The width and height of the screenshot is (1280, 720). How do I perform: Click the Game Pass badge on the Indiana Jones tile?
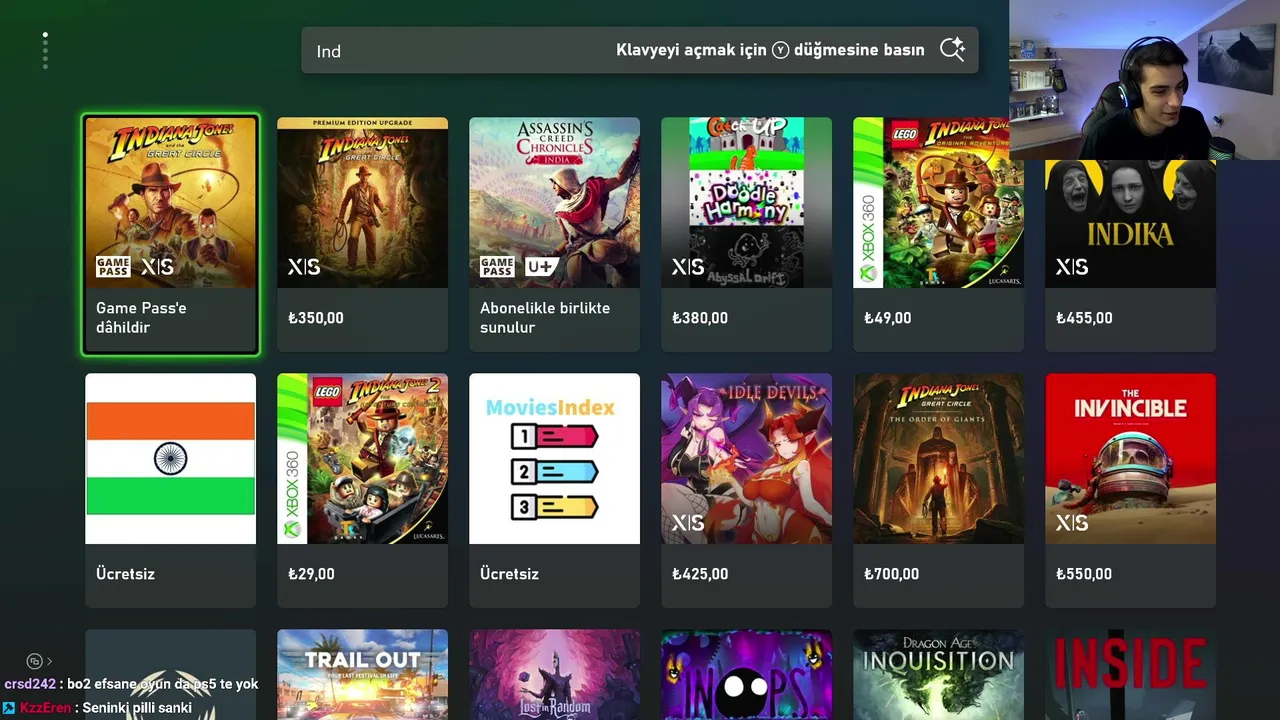tap(113, 267)
